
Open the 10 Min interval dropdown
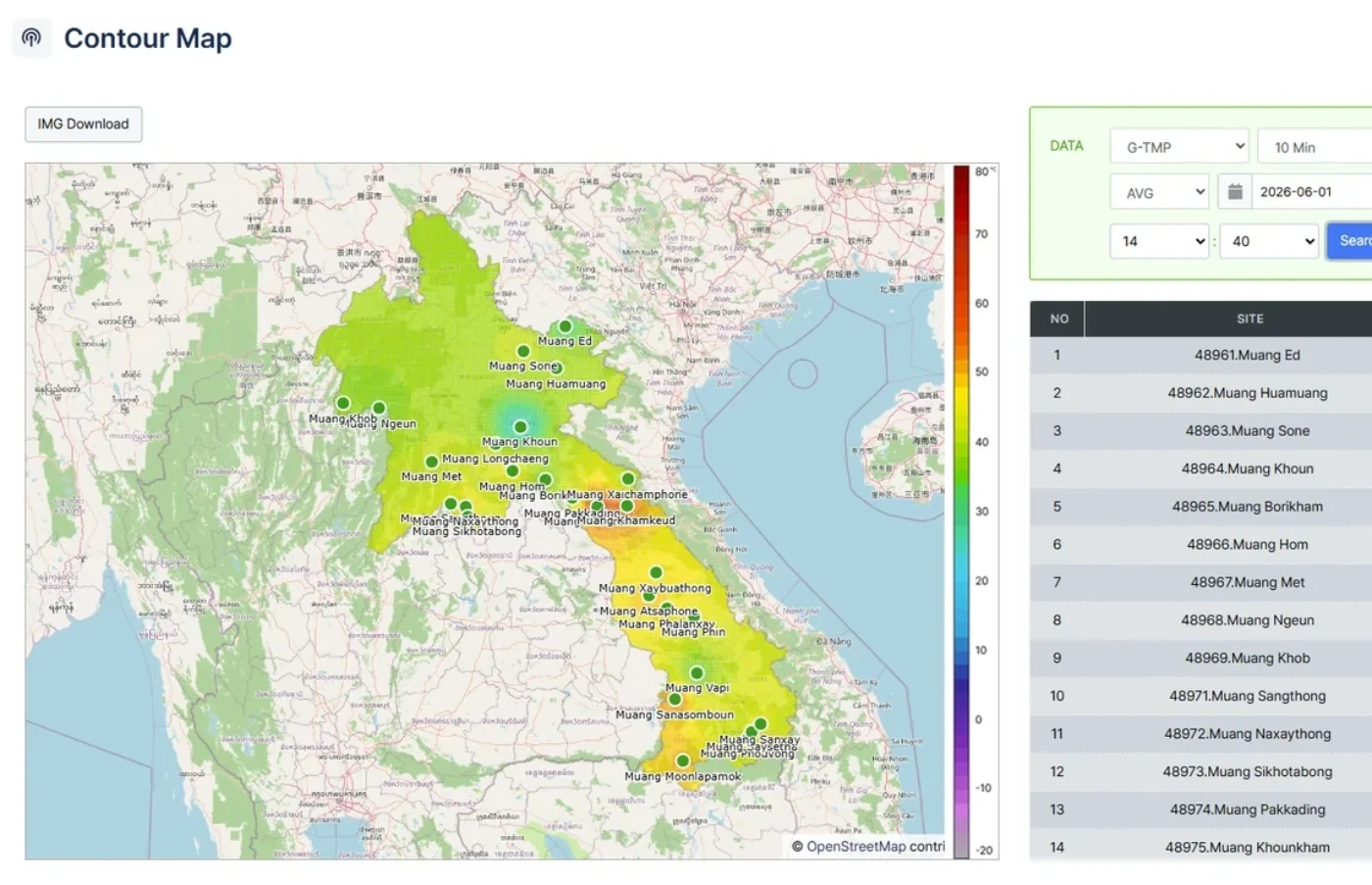point(1315,147)
